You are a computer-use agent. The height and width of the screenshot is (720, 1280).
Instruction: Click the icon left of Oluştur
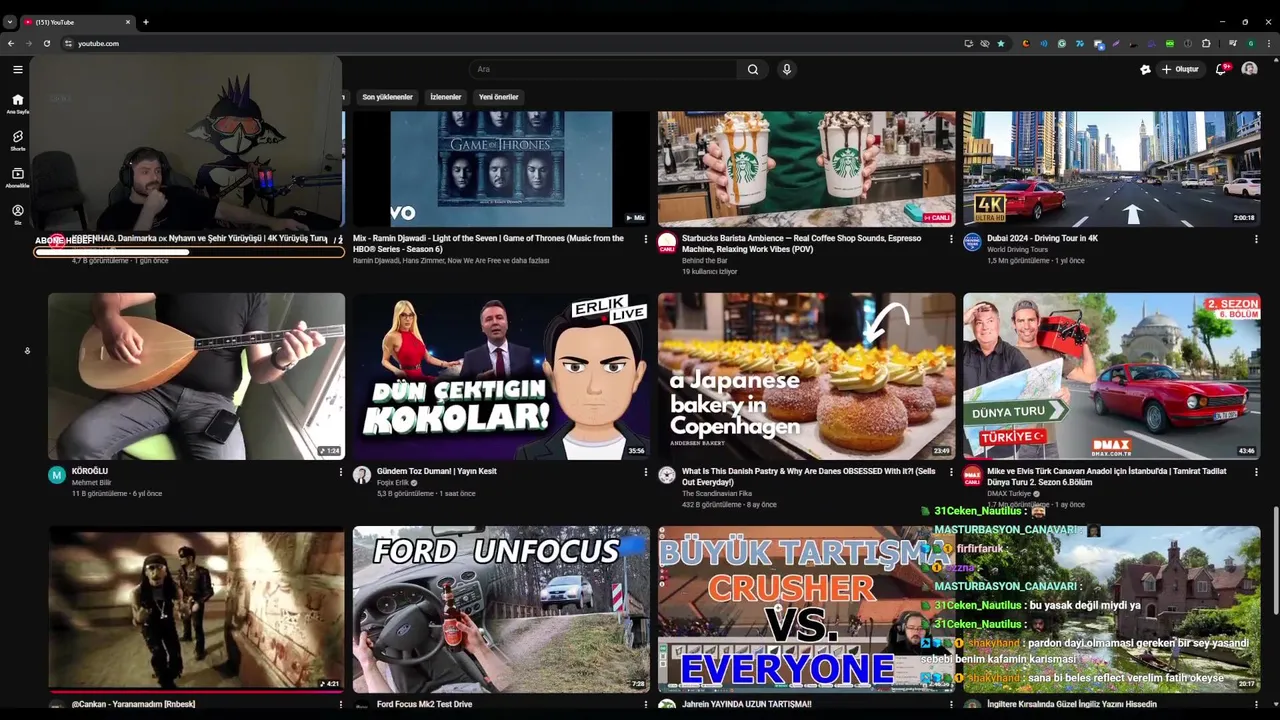pos(1145,69)
